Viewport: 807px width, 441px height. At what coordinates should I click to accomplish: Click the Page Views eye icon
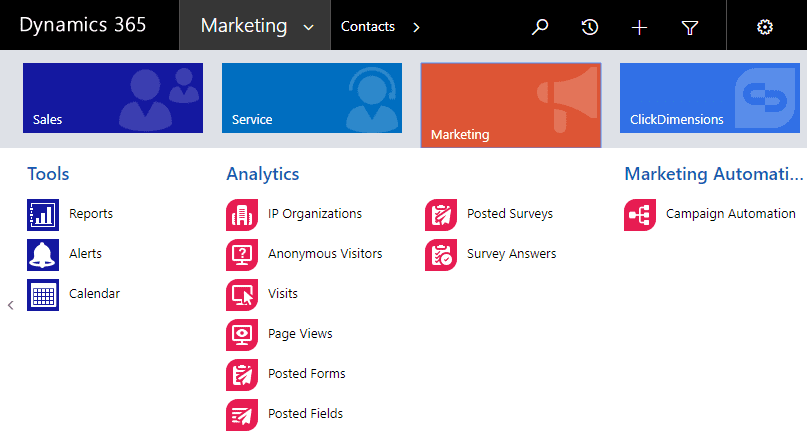coord(242,335)
